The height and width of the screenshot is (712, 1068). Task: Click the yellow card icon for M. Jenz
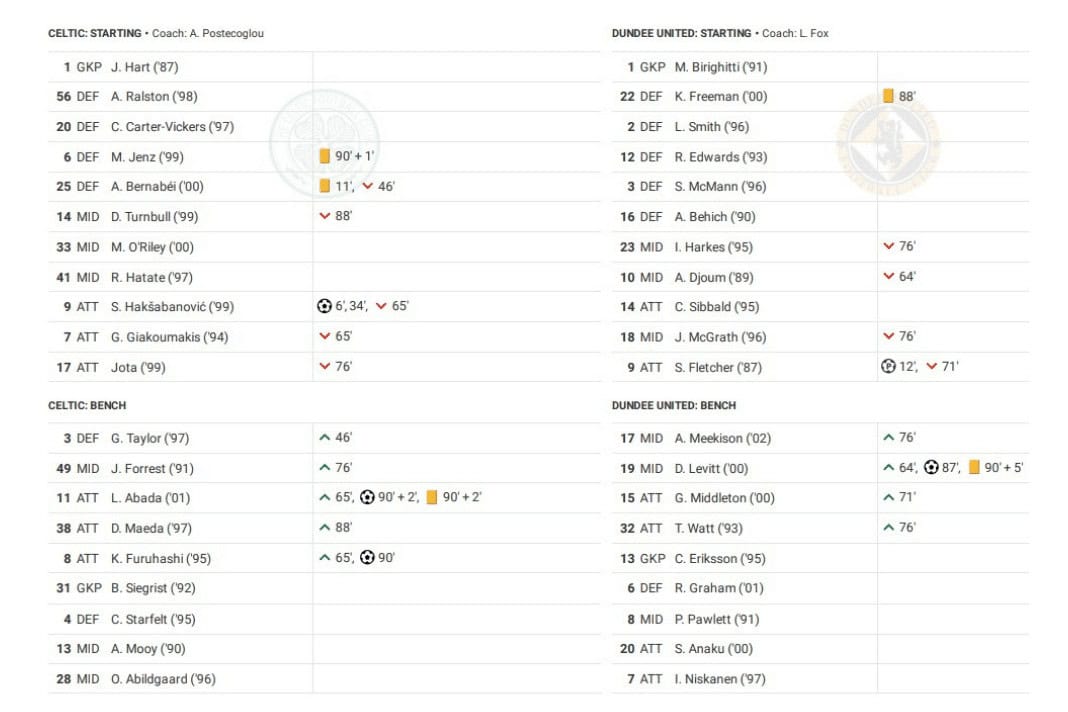324,156
